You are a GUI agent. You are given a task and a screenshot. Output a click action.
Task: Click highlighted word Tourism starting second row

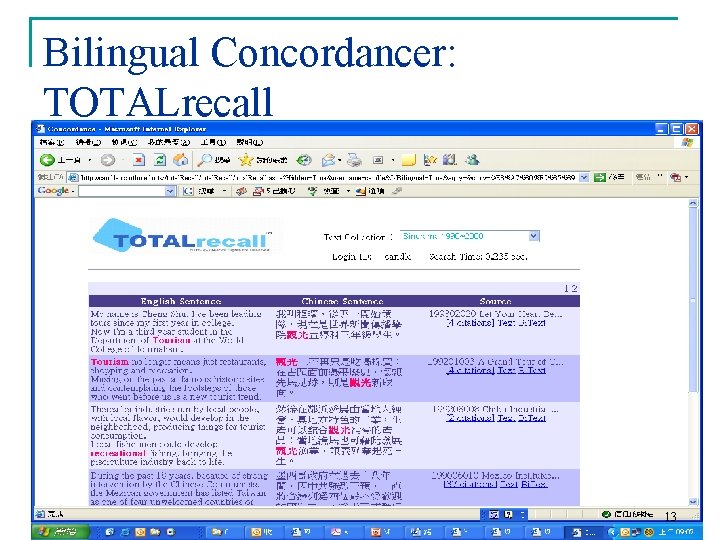110,362
